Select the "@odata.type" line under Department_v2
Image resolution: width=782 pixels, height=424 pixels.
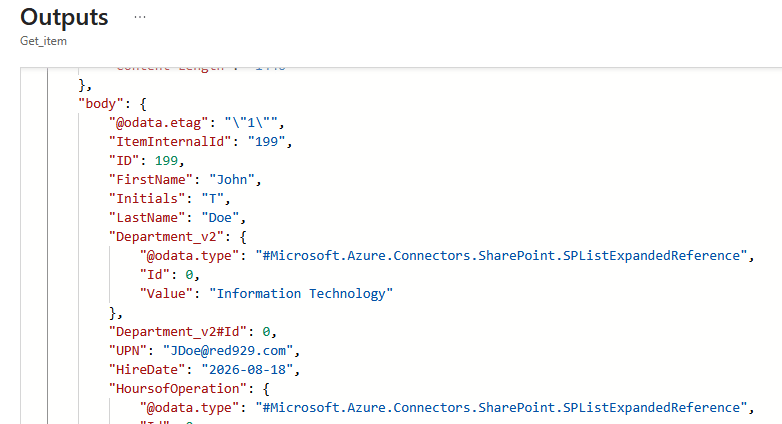447,255
